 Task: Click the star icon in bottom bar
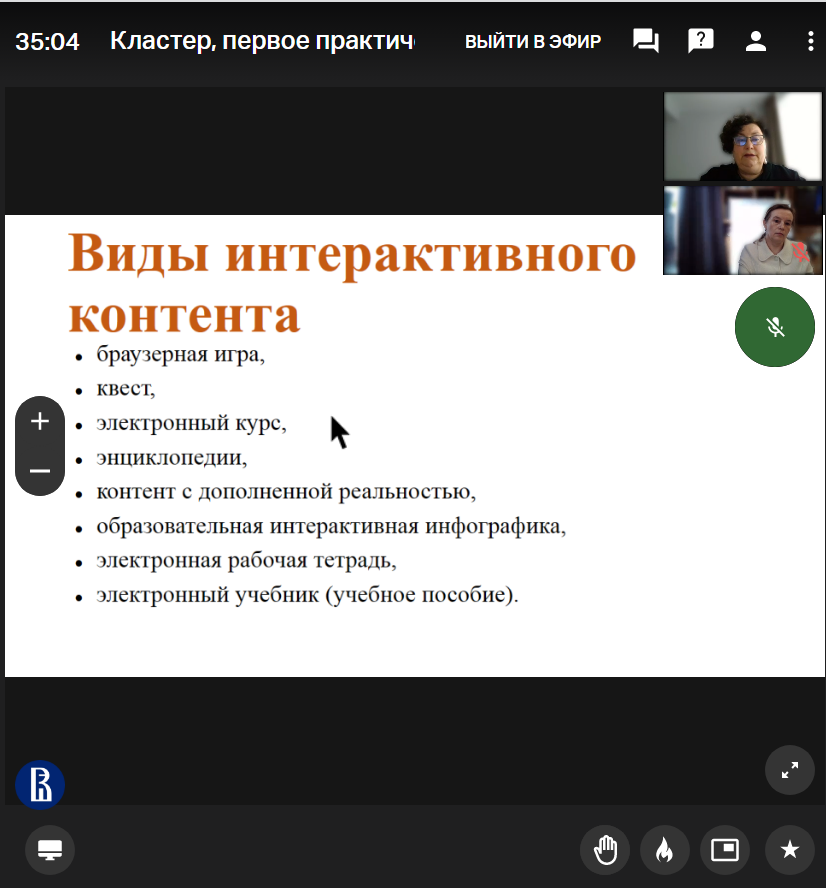pyautogui.click(x=789, y=850)
